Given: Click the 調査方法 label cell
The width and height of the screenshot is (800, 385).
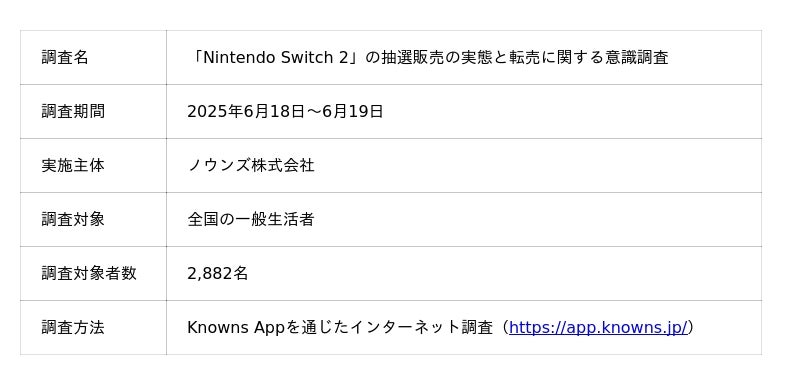Looking at the screenshot, I should coord(93,327).
